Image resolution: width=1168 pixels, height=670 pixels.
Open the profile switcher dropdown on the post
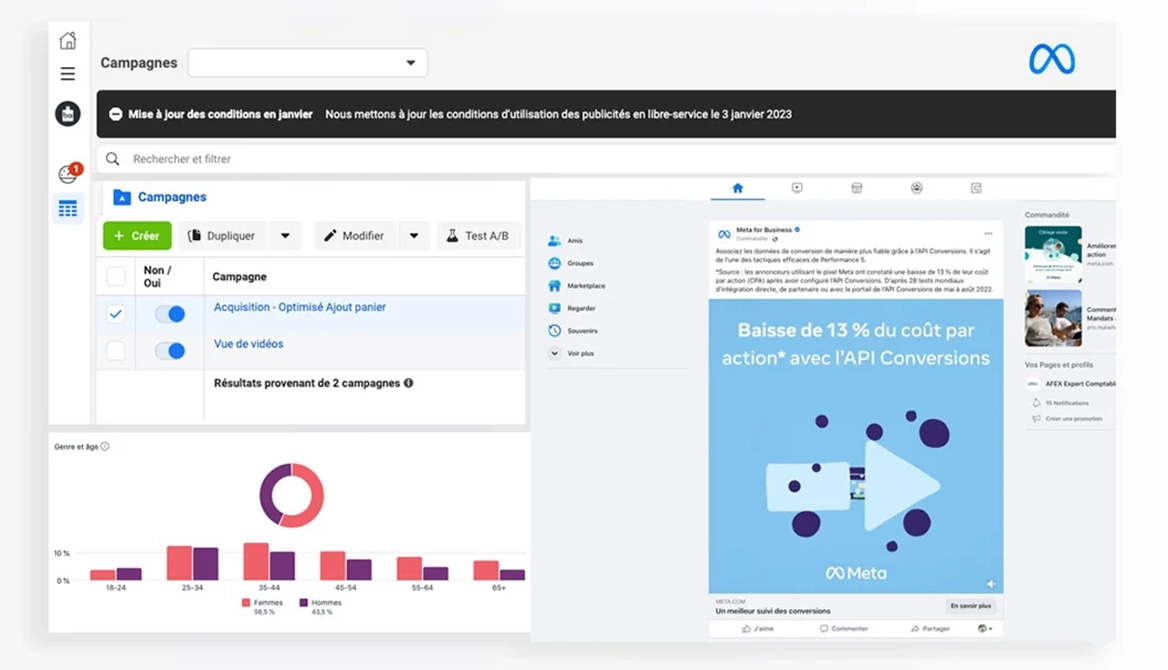(985, 628)
